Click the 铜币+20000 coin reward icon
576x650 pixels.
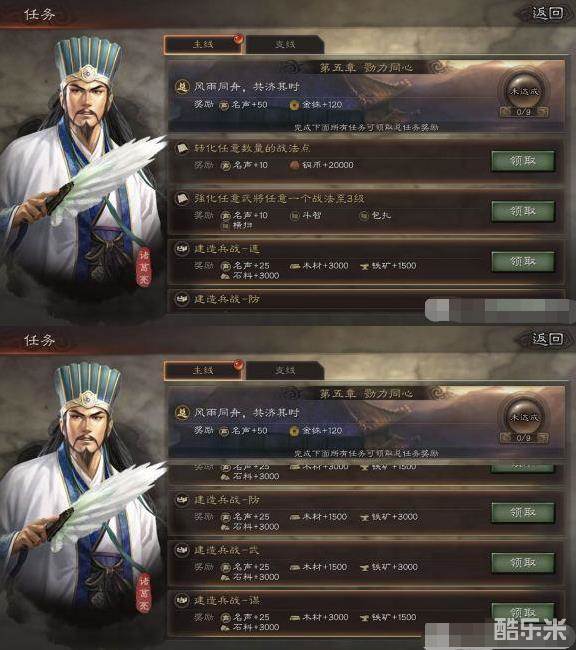[x=294, y=165]
